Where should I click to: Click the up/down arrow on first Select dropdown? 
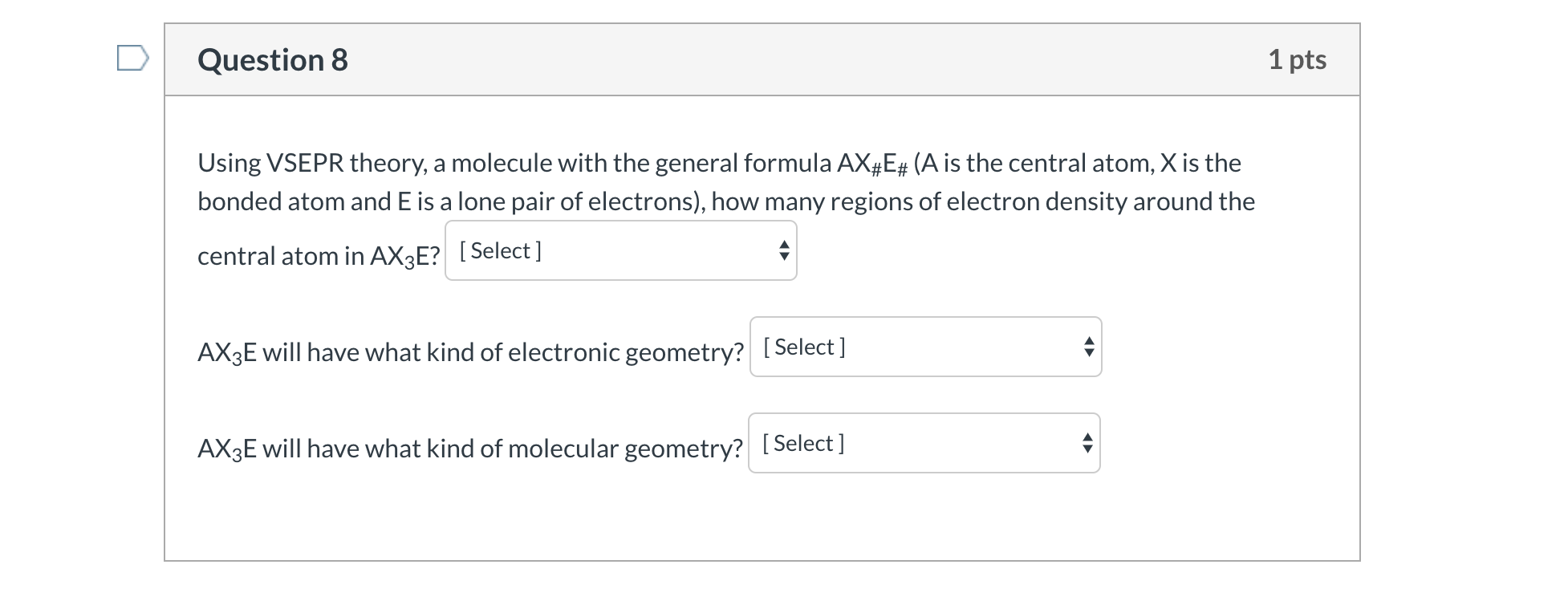[782, 250]
